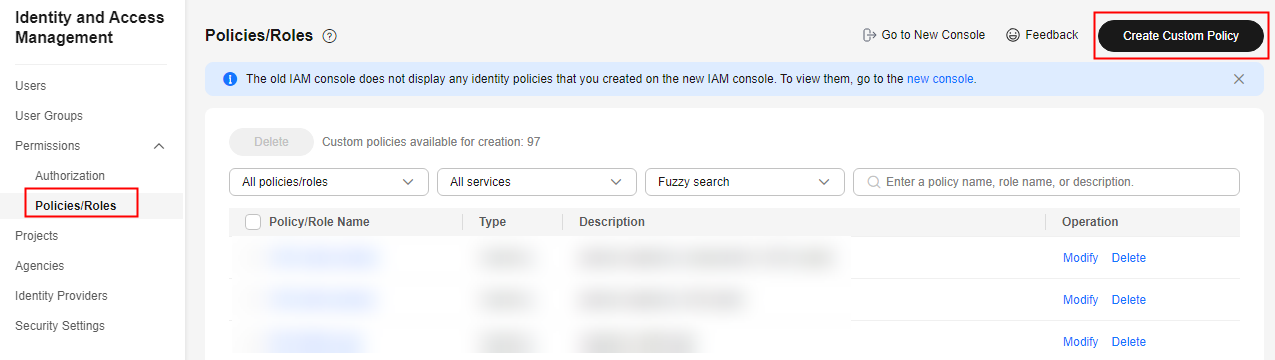
Task: Click the Feedback smiley icon
Action: click(x=1013, y=35)
